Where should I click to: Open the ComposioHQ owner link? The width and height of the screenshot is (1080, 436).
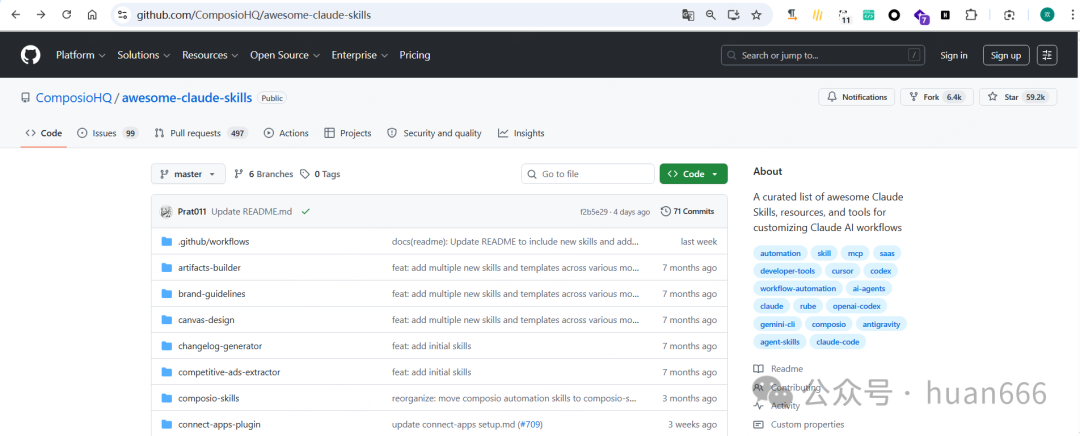pos(74,98)
